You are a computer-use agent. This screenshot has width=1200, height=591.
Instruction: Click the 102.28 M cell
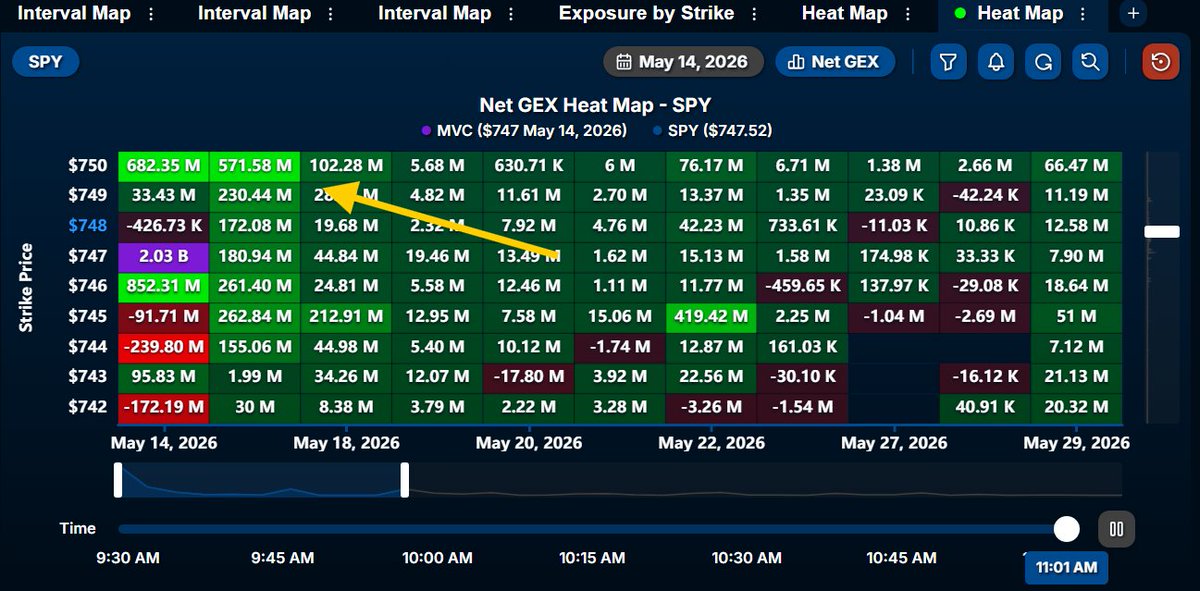coord(345,166)
